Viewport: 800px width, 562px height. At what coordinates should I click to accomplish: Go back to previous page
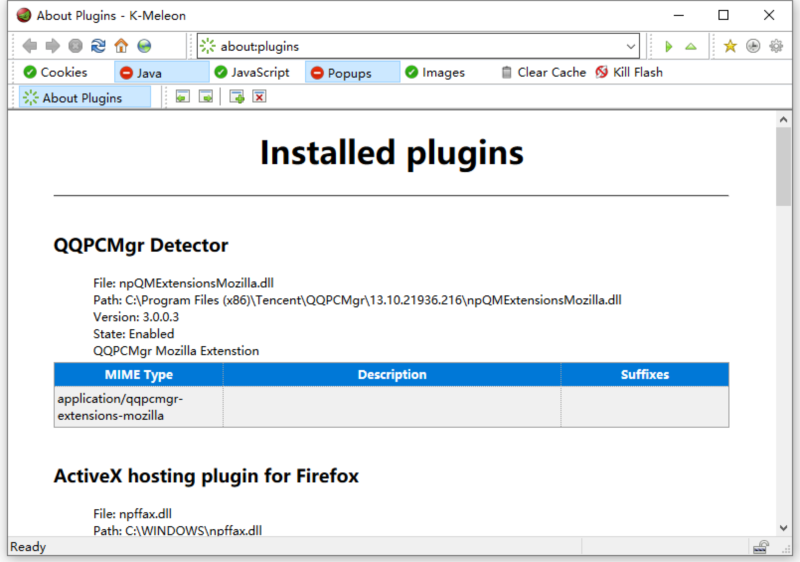(30, 46)
